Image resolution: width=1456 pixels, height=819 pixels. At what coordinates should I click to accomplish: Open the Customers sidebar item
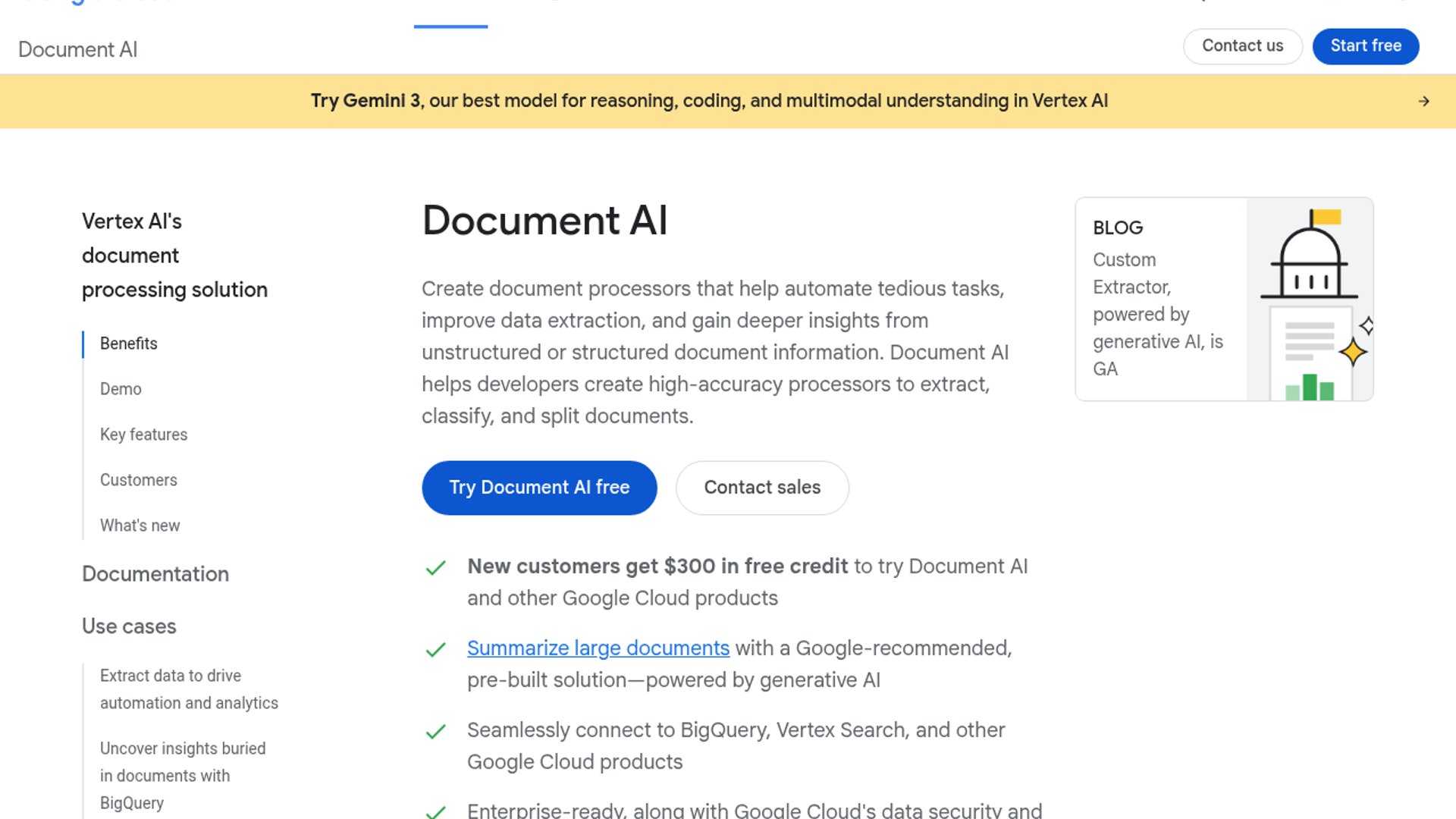pos(139,480)
